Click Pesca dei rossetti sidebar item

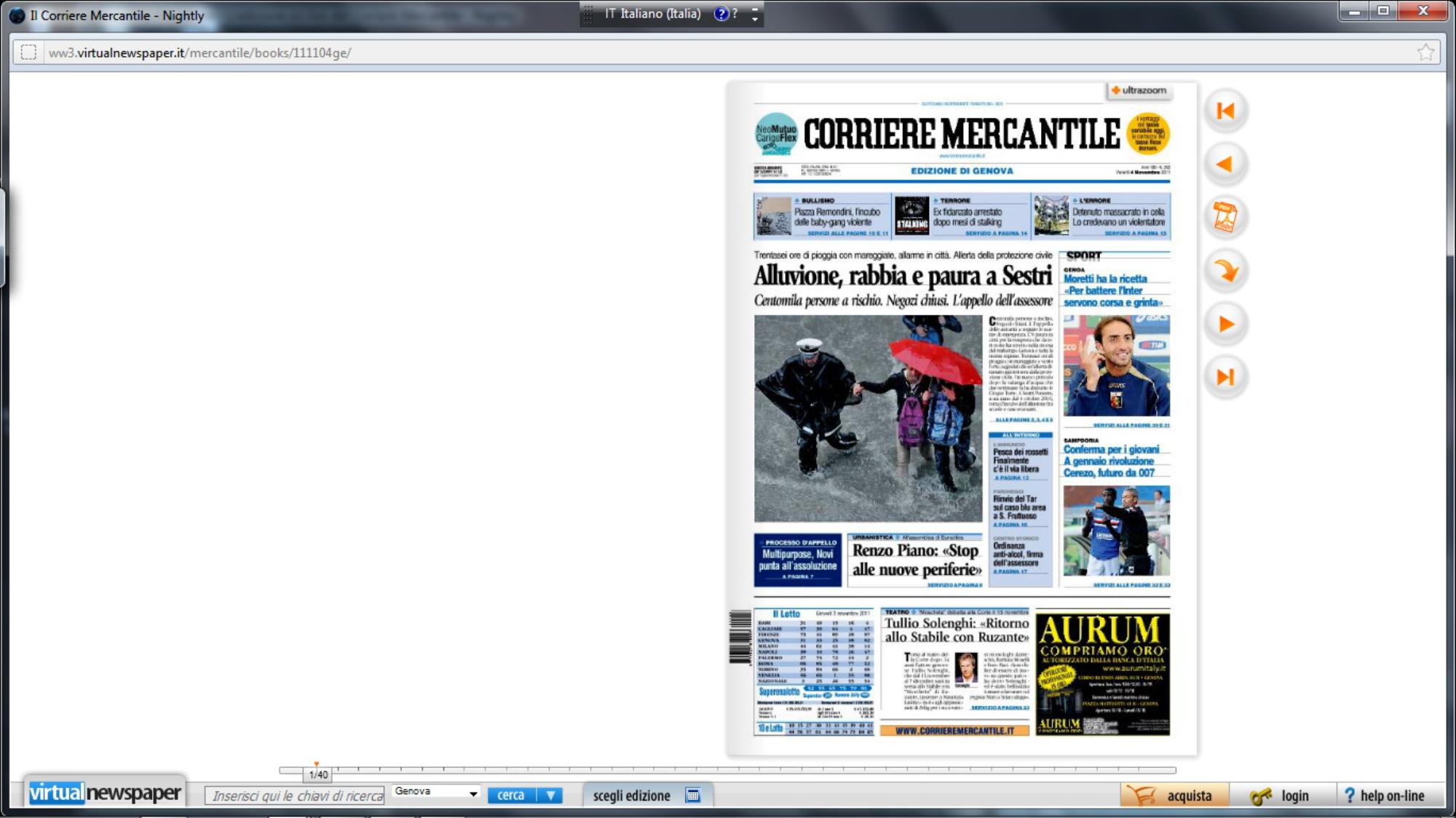pyautogui.click(x=1020, y=461)
